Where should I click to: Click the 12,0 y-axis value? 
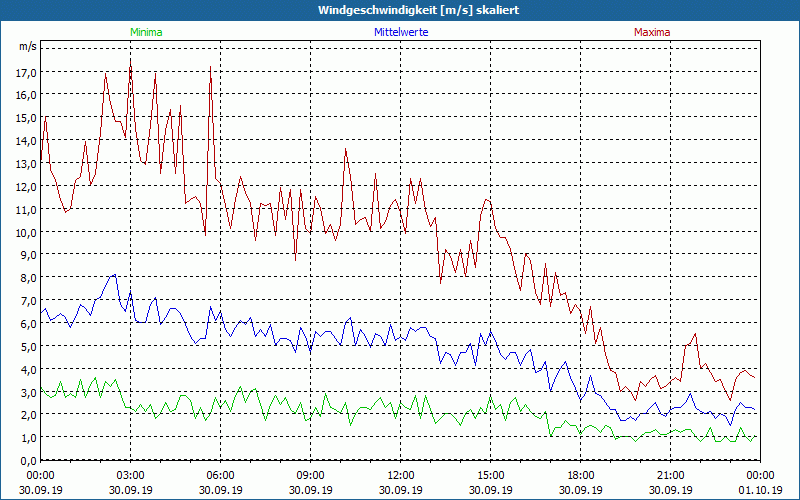(x=27, y=187)
